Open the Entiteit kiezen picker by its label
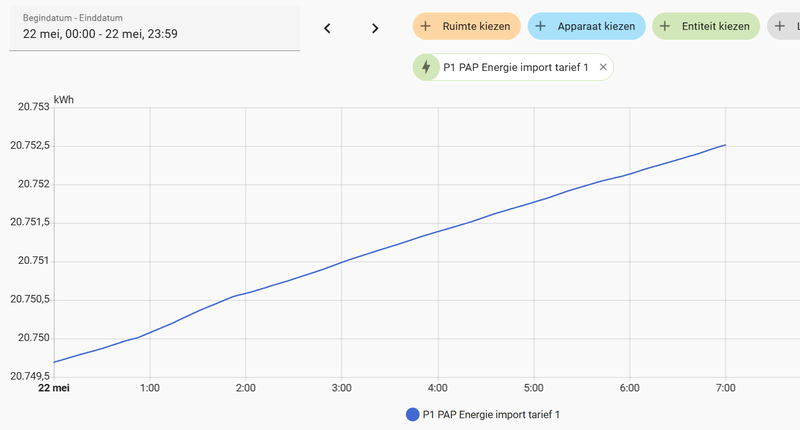 pos(713,26)
